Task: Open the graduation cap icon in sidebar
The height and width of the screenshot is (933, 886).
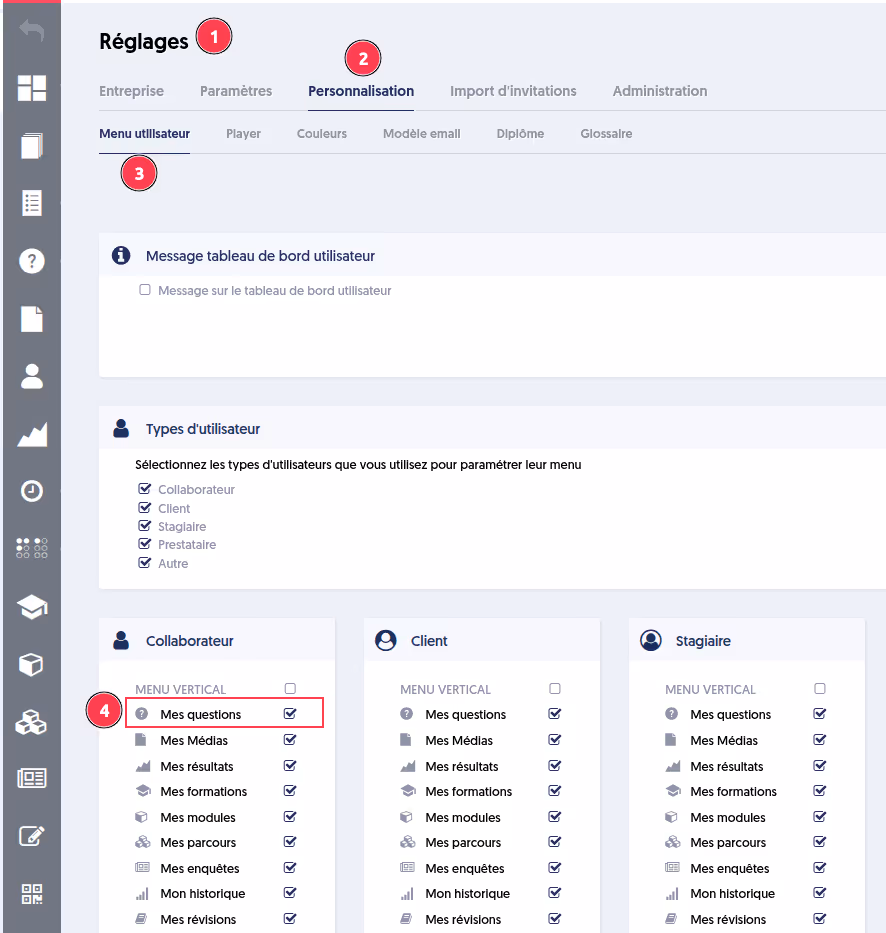Action: (x=32, y=607)
